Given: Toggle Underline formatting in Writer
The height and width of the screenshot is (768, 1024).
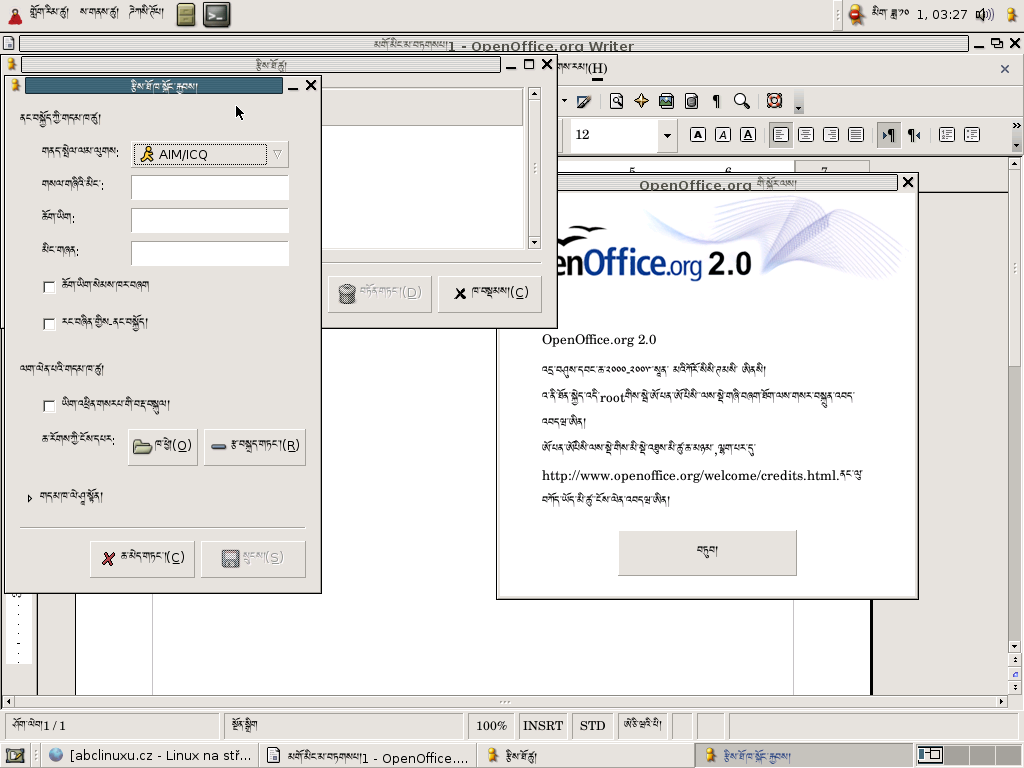Looking at the screenshot, I should click(x=748, y=135).
